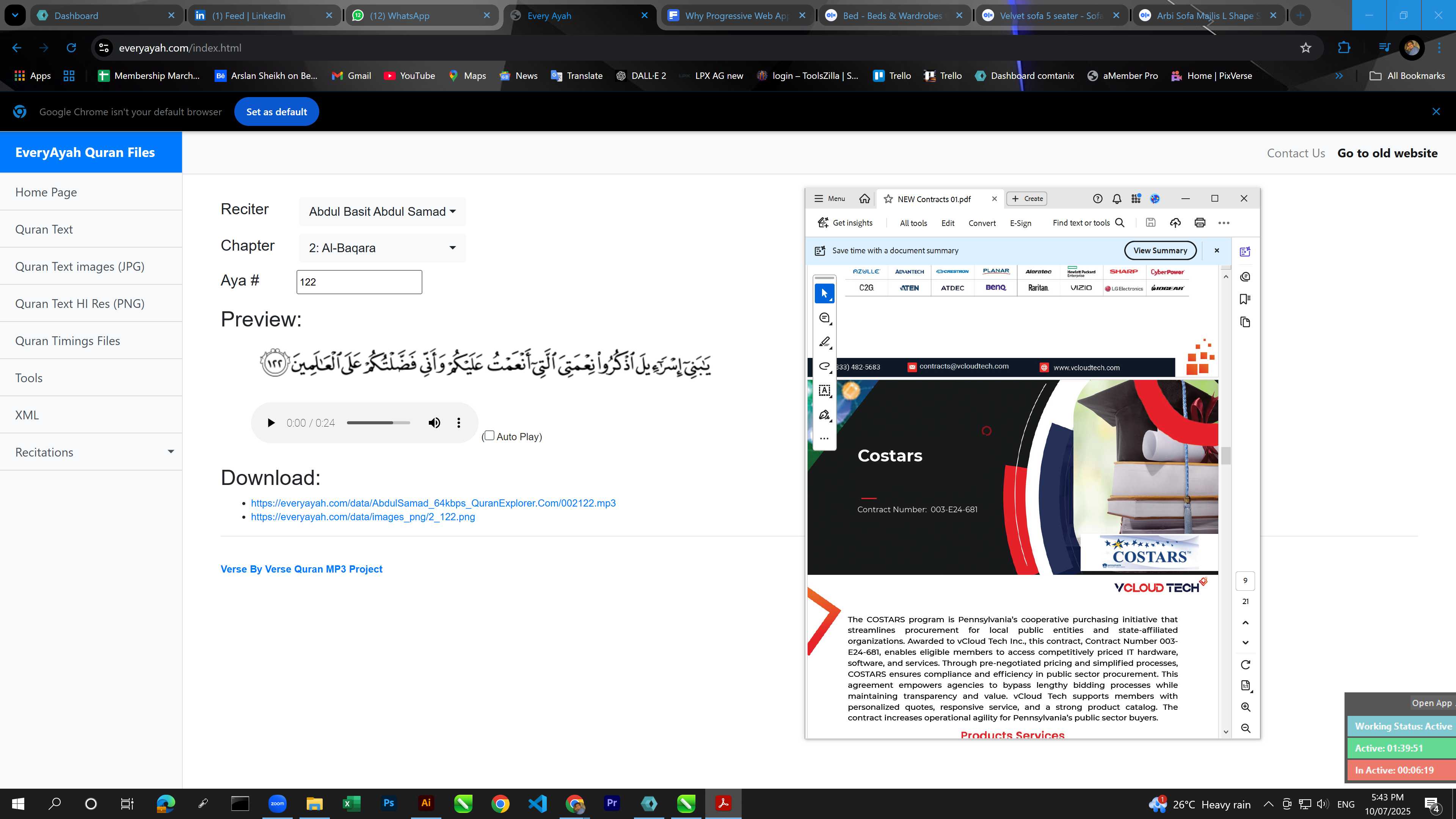Open the Edit tool in Acrobat
1456x819 pixels.
point(948,223)
